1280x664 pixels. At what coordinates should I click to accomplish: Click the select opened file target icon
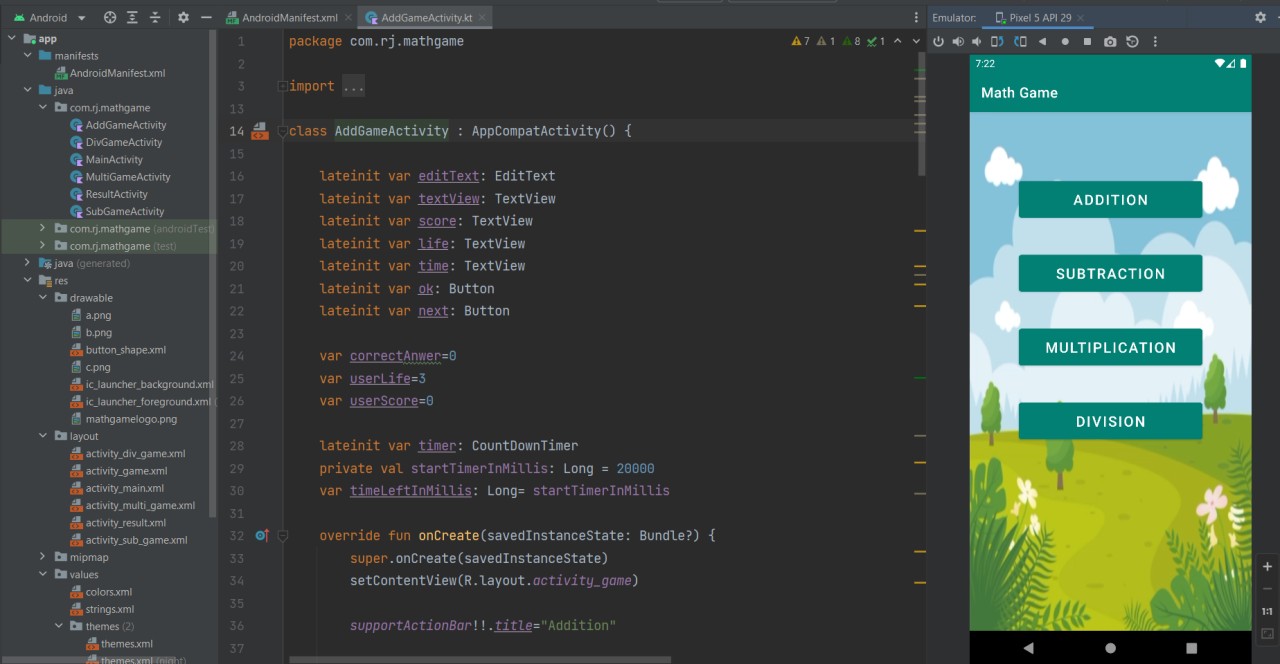[x=110, y=18]
